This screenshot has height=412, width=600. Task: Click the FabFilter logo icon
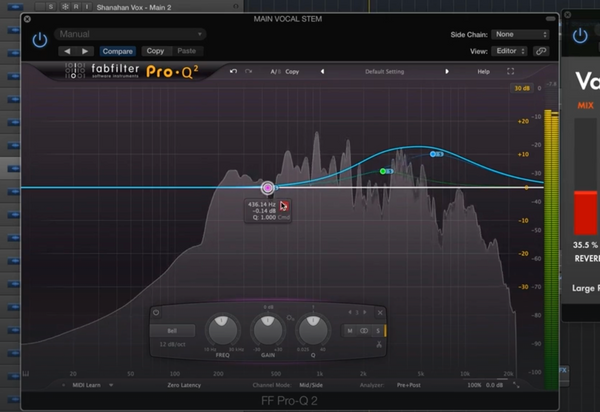(75, 71)
